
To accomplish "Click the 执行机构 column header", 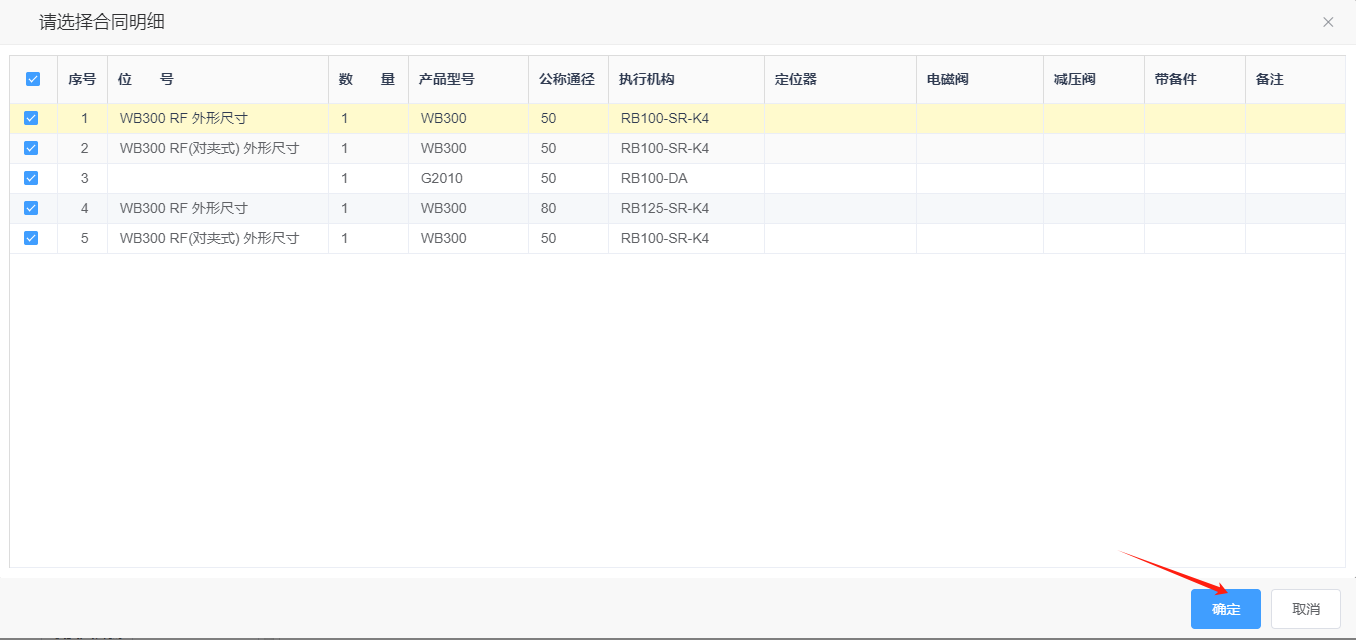I will click(646, 79).
